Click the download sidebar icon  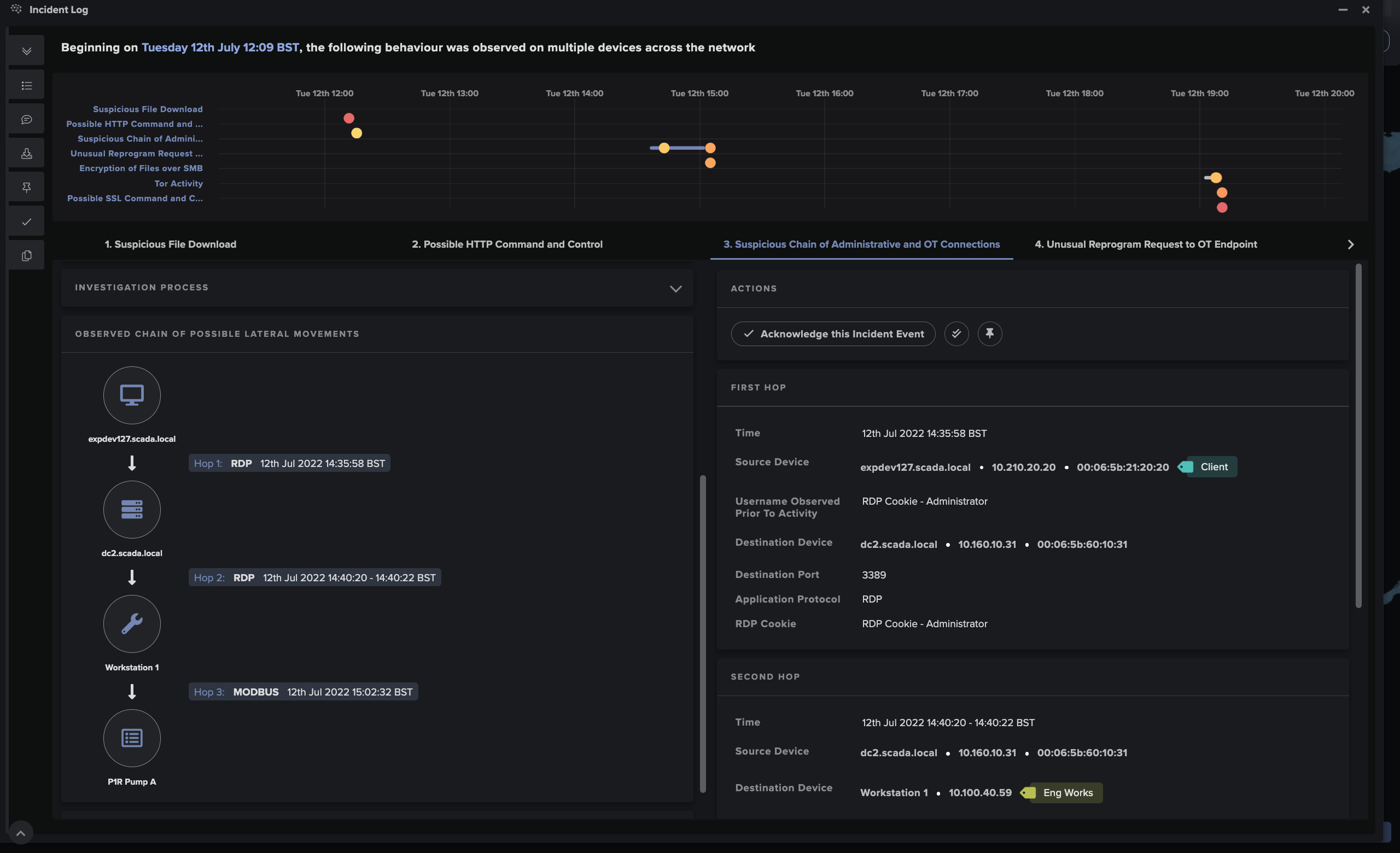click(26, 153)
